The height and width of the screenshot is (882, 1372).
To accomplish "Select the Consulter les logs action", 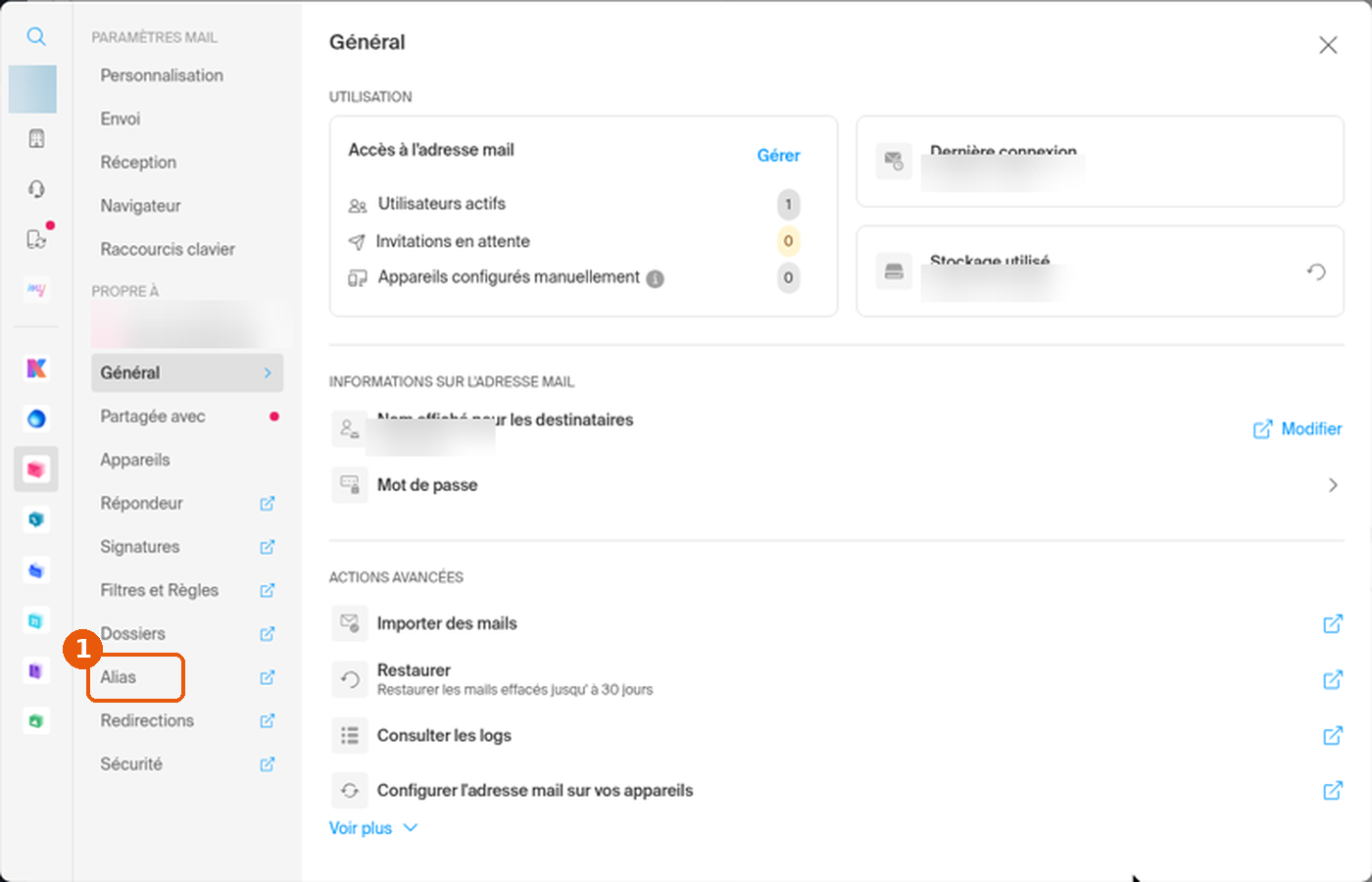I will 444,736.
